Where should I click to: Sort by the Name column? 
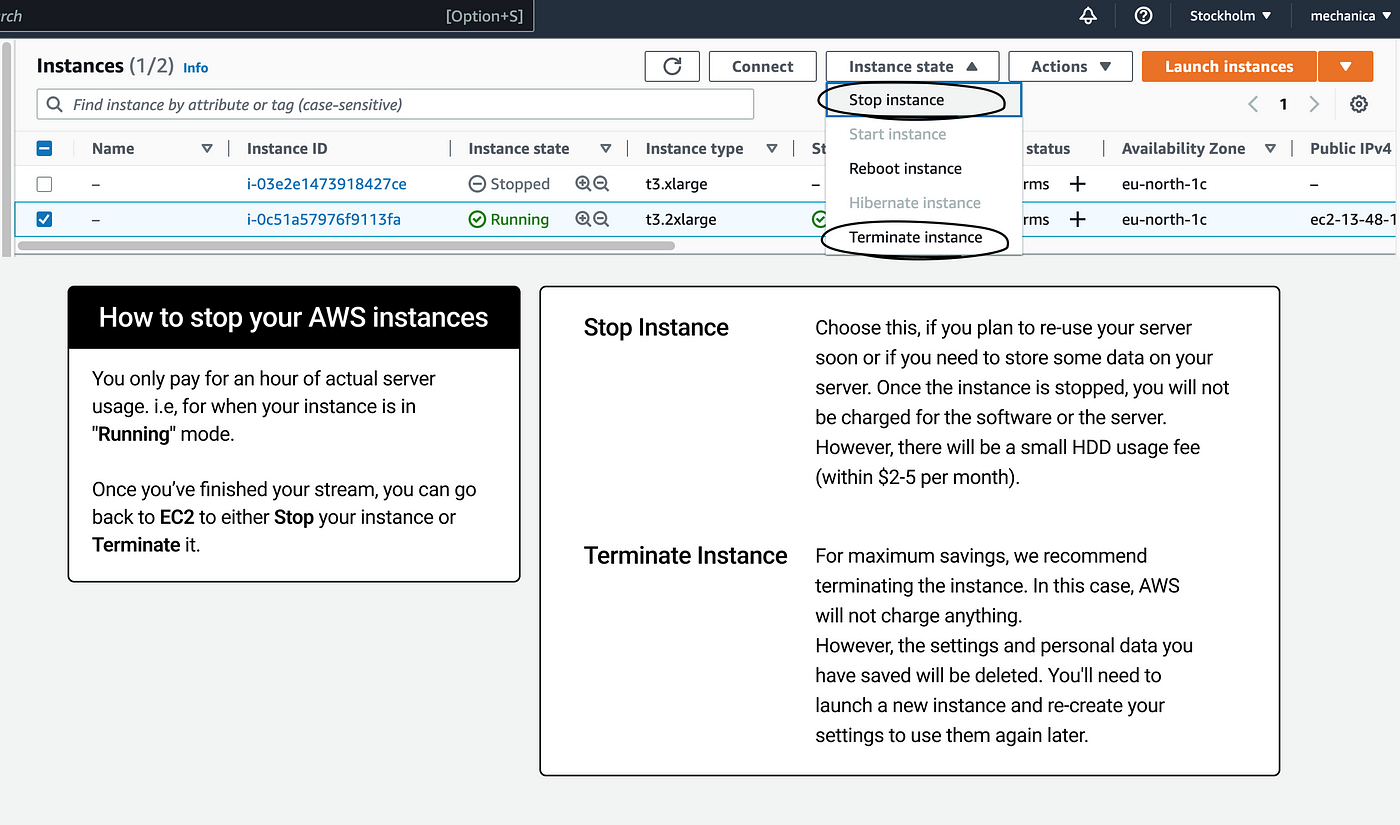coord(207,148)
